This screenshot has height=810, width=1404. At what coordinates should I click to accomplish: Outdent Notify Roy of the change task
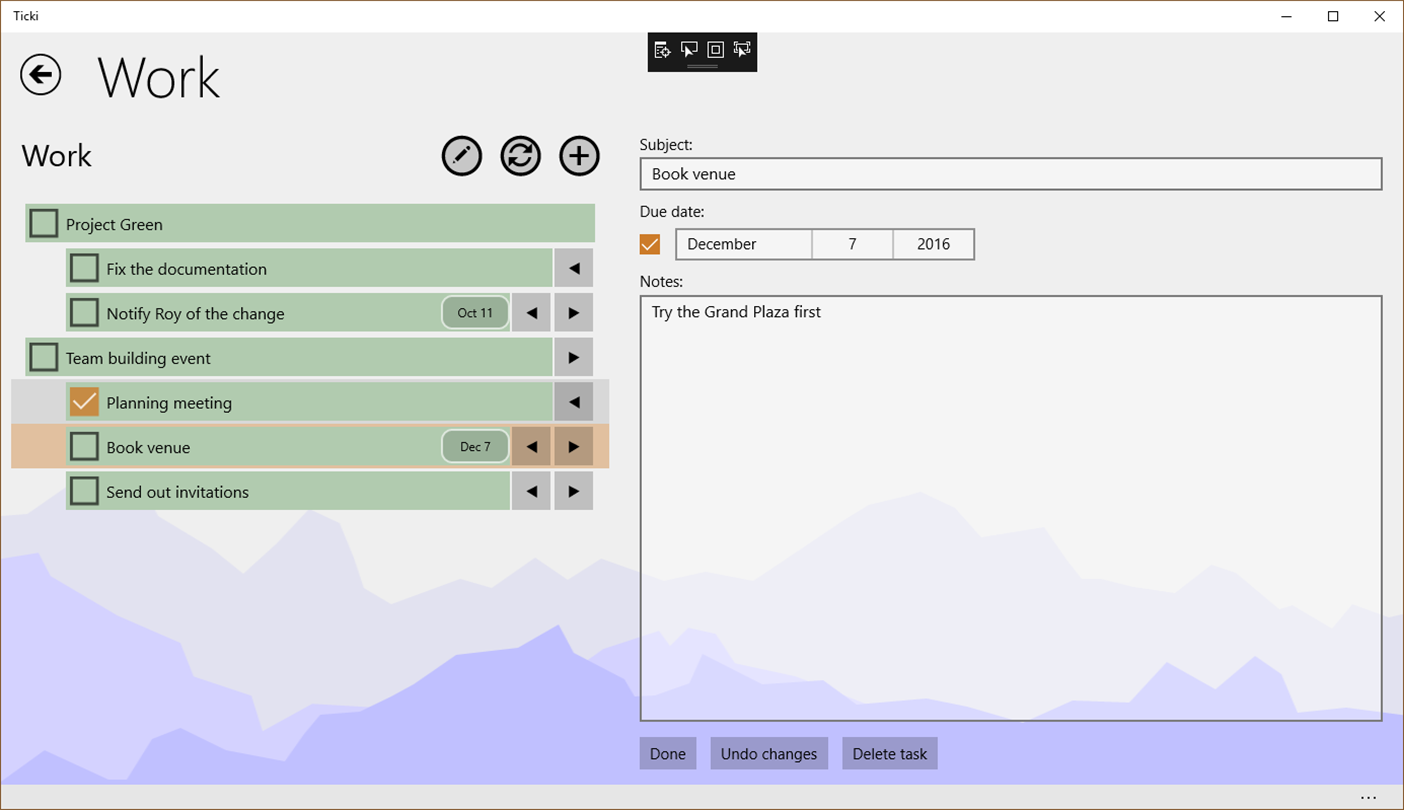[x=531, y=313]
